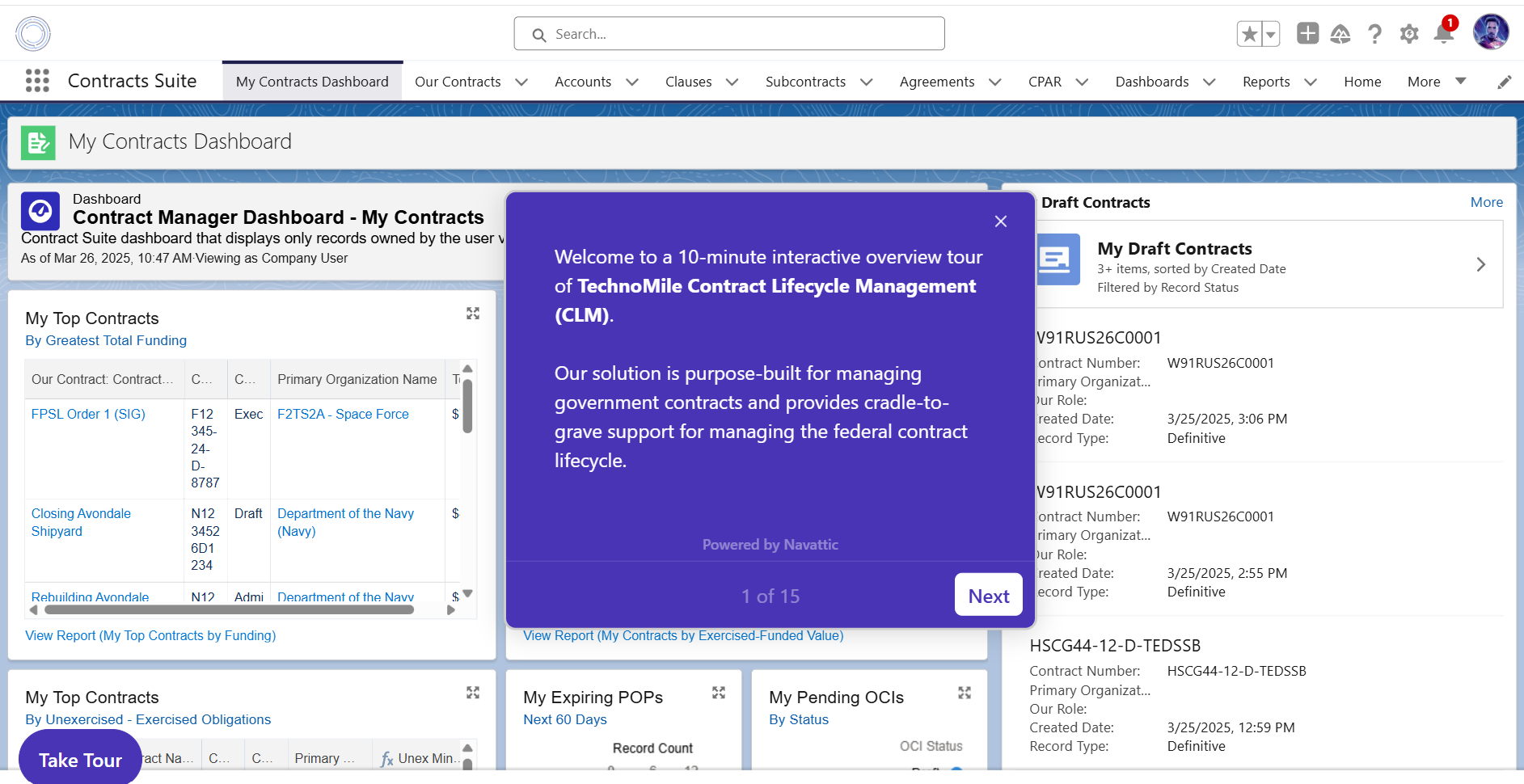Click the green My Contracts Dashboard icon
This screenshot has width=1524, height=784.
coord(38,142)
